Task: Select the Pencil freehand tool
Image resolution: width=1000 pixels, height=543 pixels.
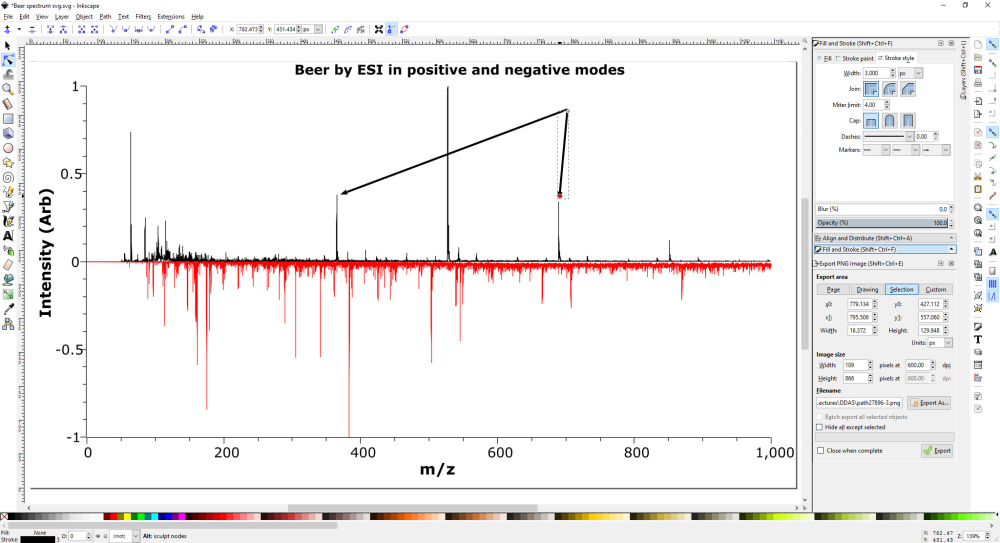Action: (x=8, y=192)
